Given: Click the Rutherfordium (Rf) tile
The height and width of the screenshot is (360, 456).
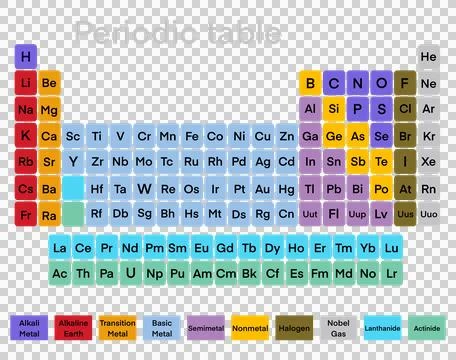Looking at the screenshot, I should (x=97, y=214).
